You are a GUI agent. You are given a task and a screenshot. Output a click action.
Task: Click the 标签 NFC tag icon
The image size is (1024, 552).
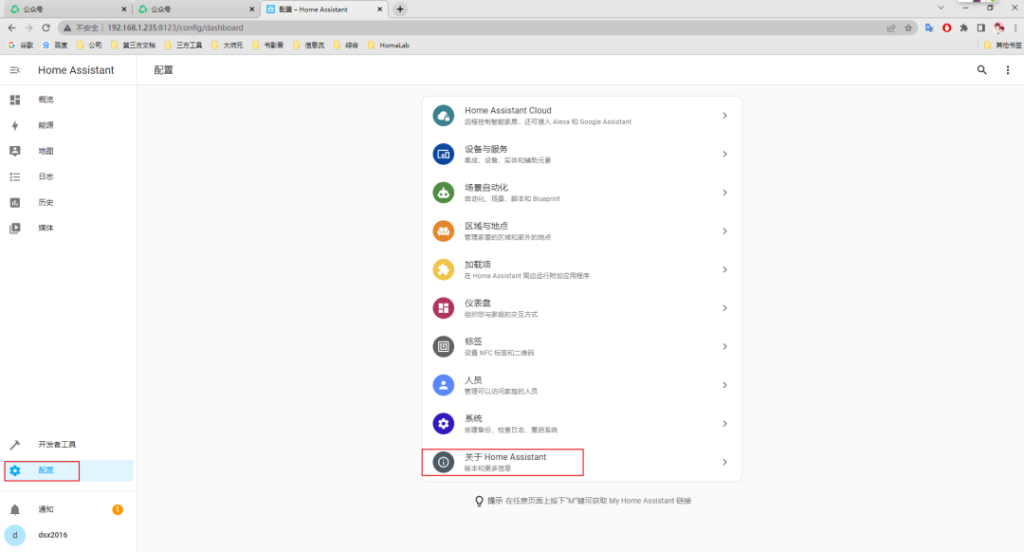pyautogui.click(x=443, y=347)
